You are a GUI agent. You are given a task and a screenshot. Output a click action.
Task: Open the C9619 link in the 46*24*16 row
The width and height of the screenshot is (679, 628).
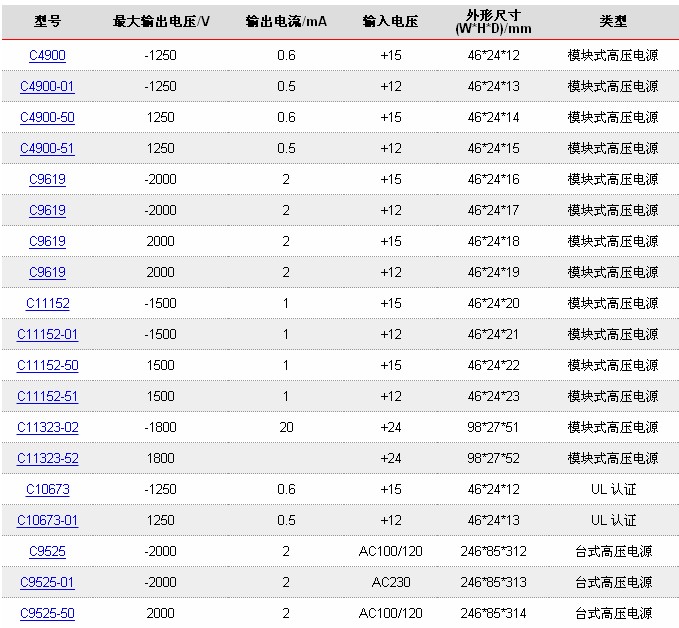(x=47, y=179)
